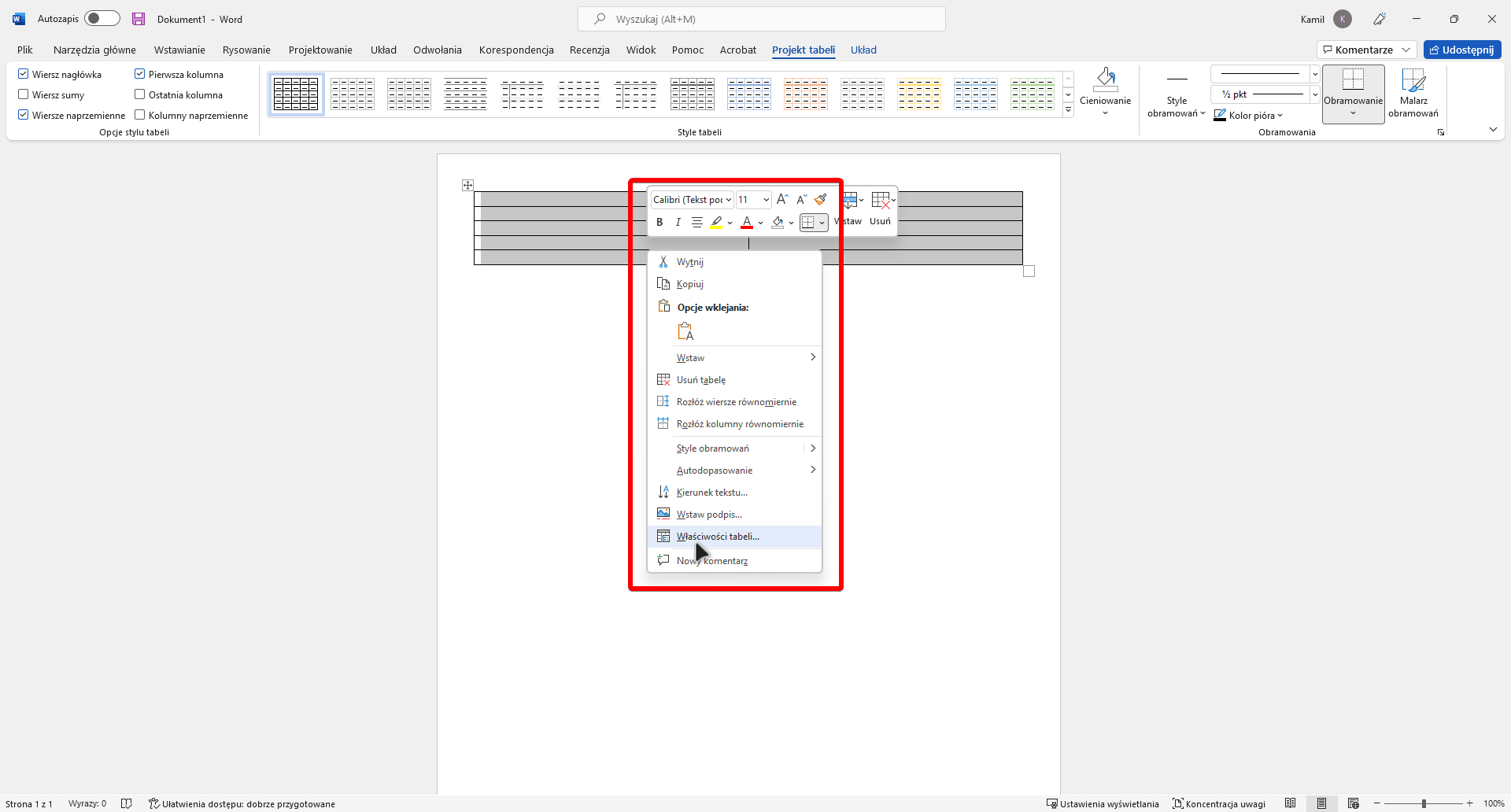Open the Obramowania dialog launcher
1511x812 pixels.
[x=1441, y=132]
